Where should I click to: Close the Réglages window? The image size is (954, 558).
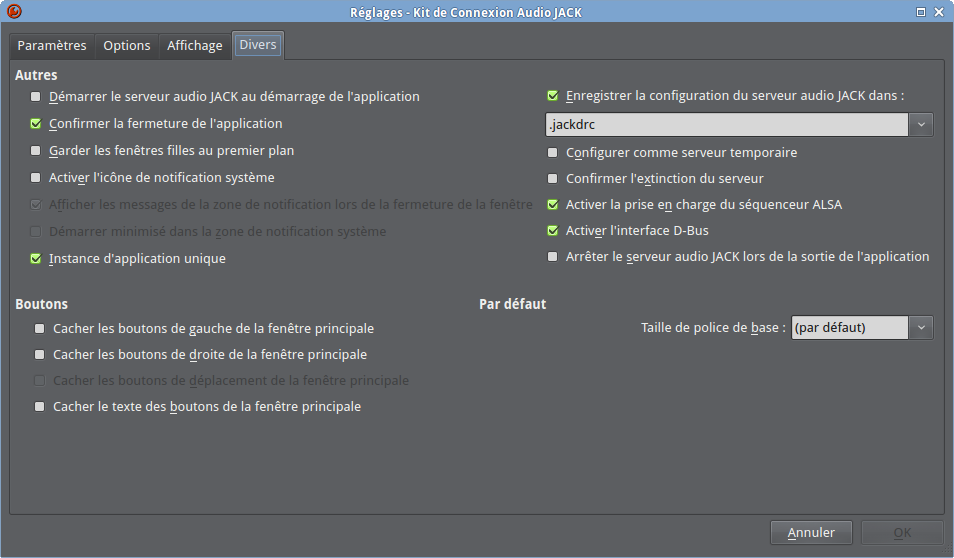(x=939, y=12)
